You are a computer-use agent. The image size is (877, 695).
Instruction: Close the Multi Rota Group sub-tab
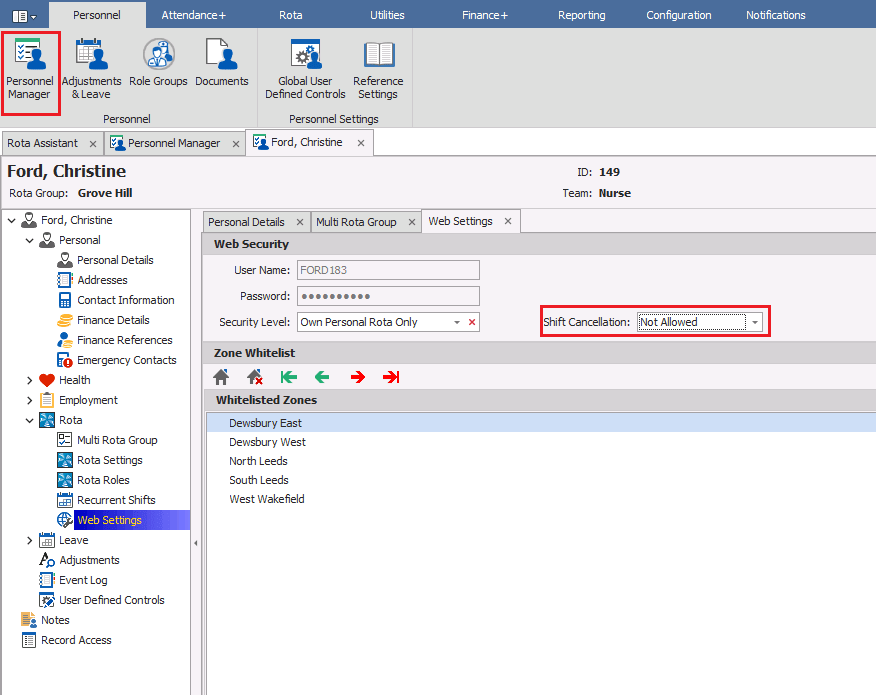click(412, 222)
